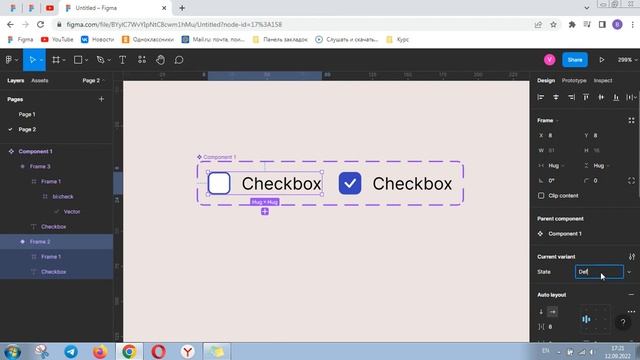Set auto layout direction to vertical
Screen dimensions: 640x360
(x=541, y=312)
